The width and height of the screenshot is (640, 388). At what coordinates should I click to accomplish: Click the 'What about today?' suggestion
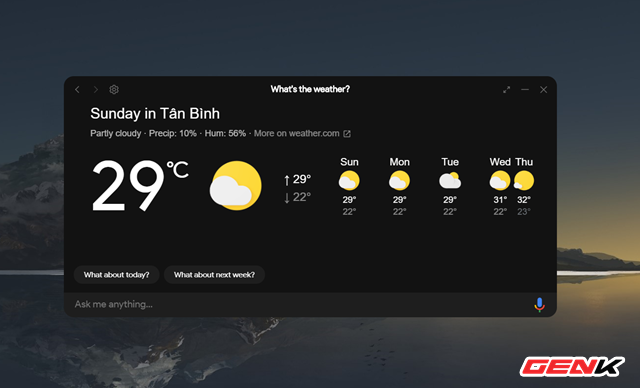[117, 275]
